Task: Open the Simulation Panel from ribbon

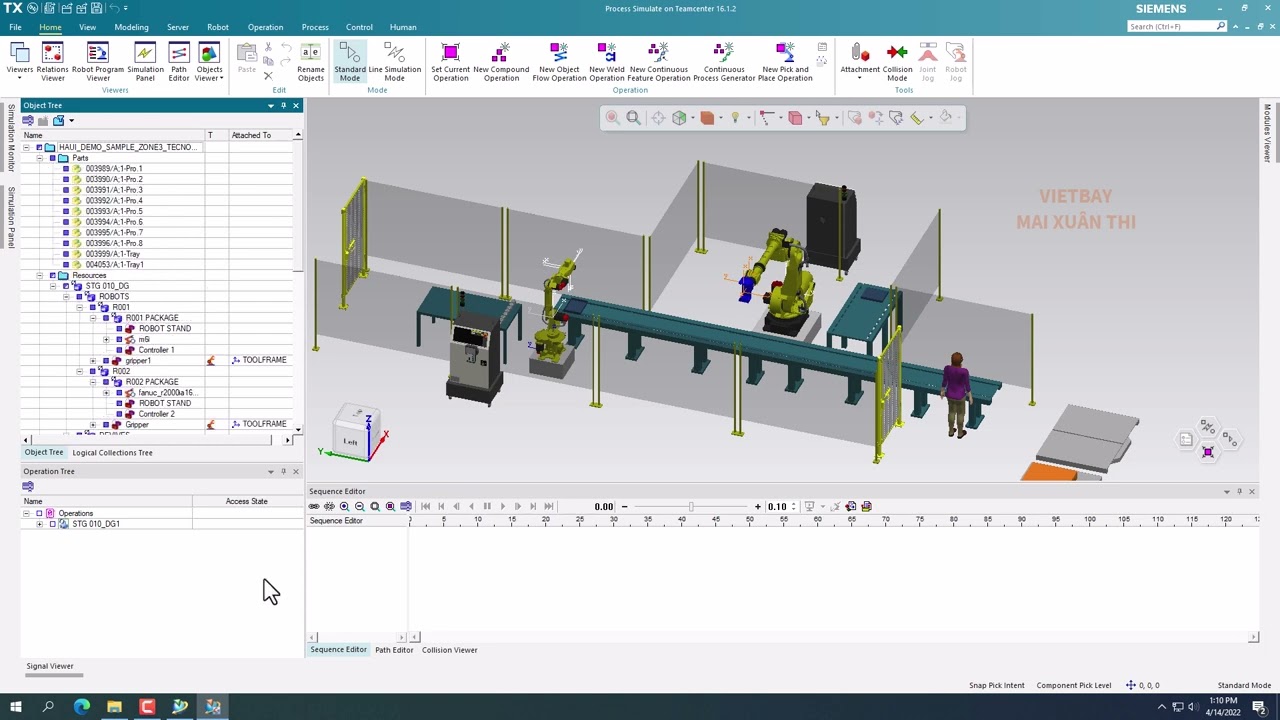Action: [x=145, y=62]
